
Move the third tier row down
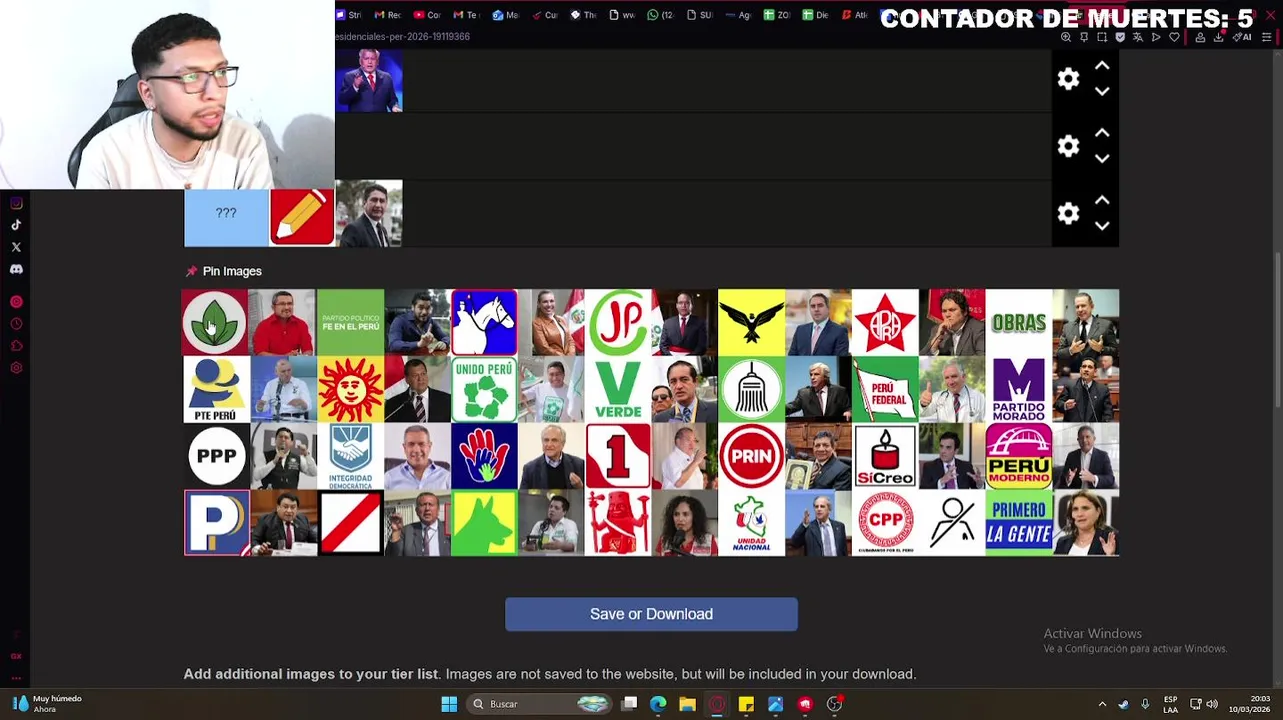(1102, 225)
